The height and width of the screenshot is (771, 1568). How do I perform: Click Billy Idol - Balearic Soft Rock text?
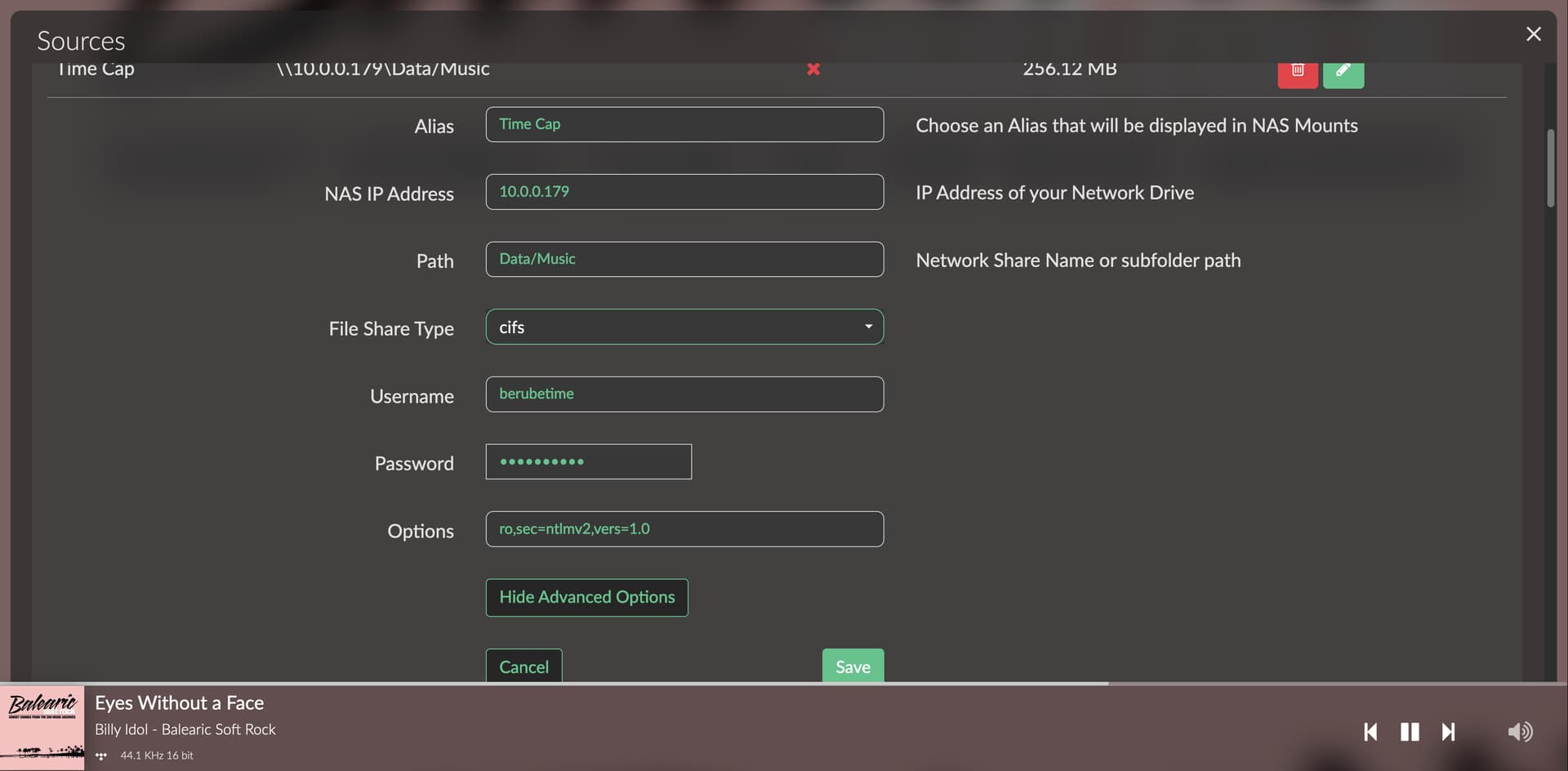pyautogui.click(x=185, y=729)
